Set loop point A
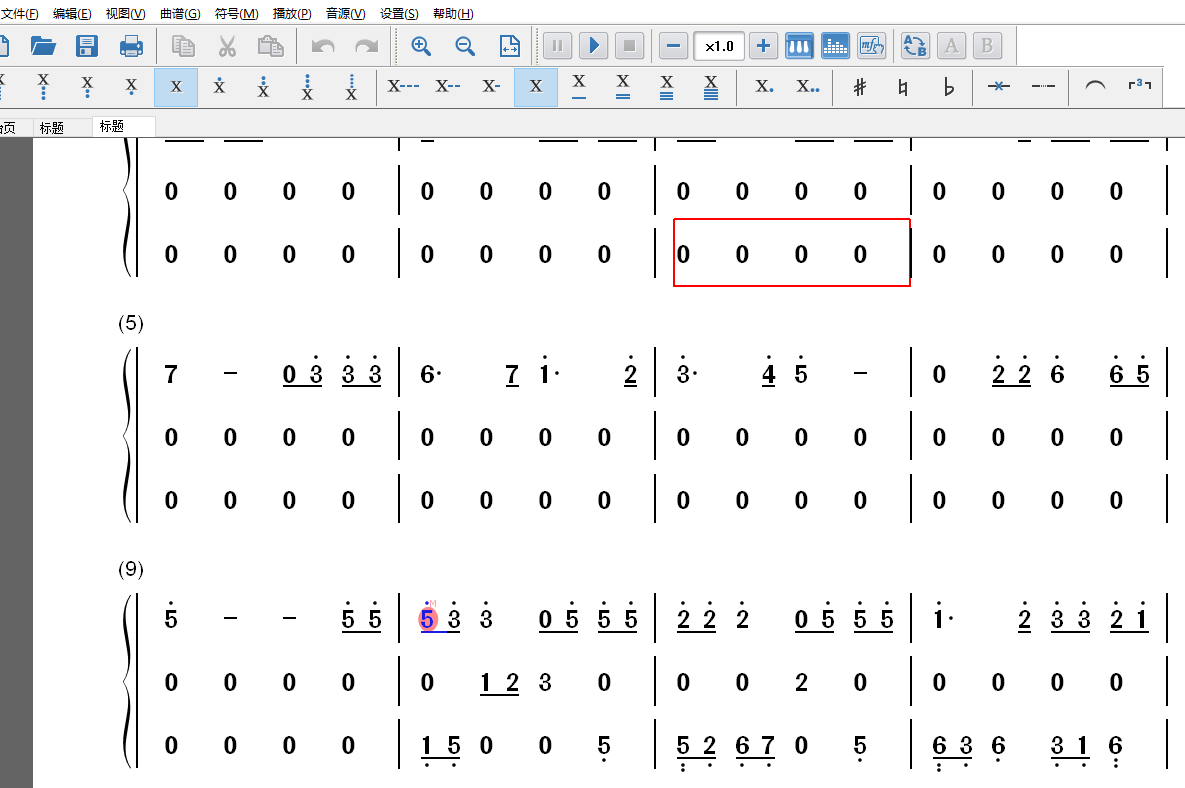The width and height of the screenshot is (1185, 788). [x=951, y=46]
